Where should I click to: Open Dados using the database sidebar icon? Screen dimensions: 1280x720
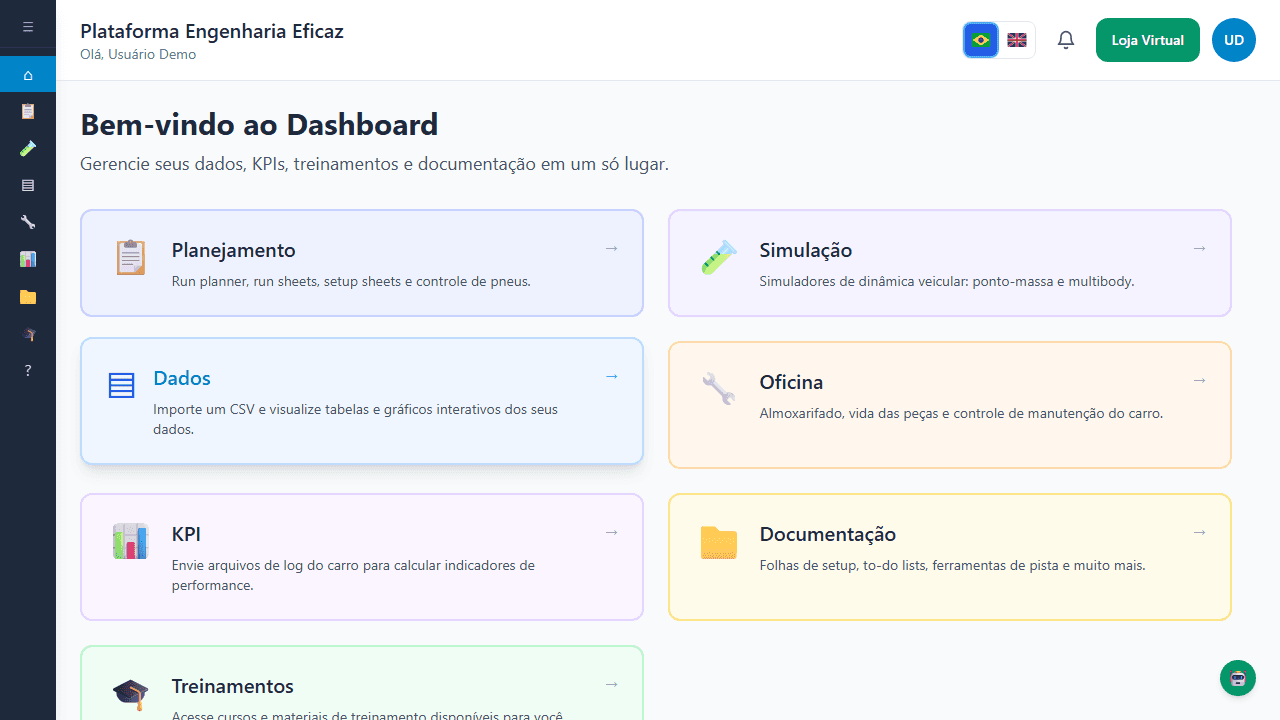click(27, 185)
